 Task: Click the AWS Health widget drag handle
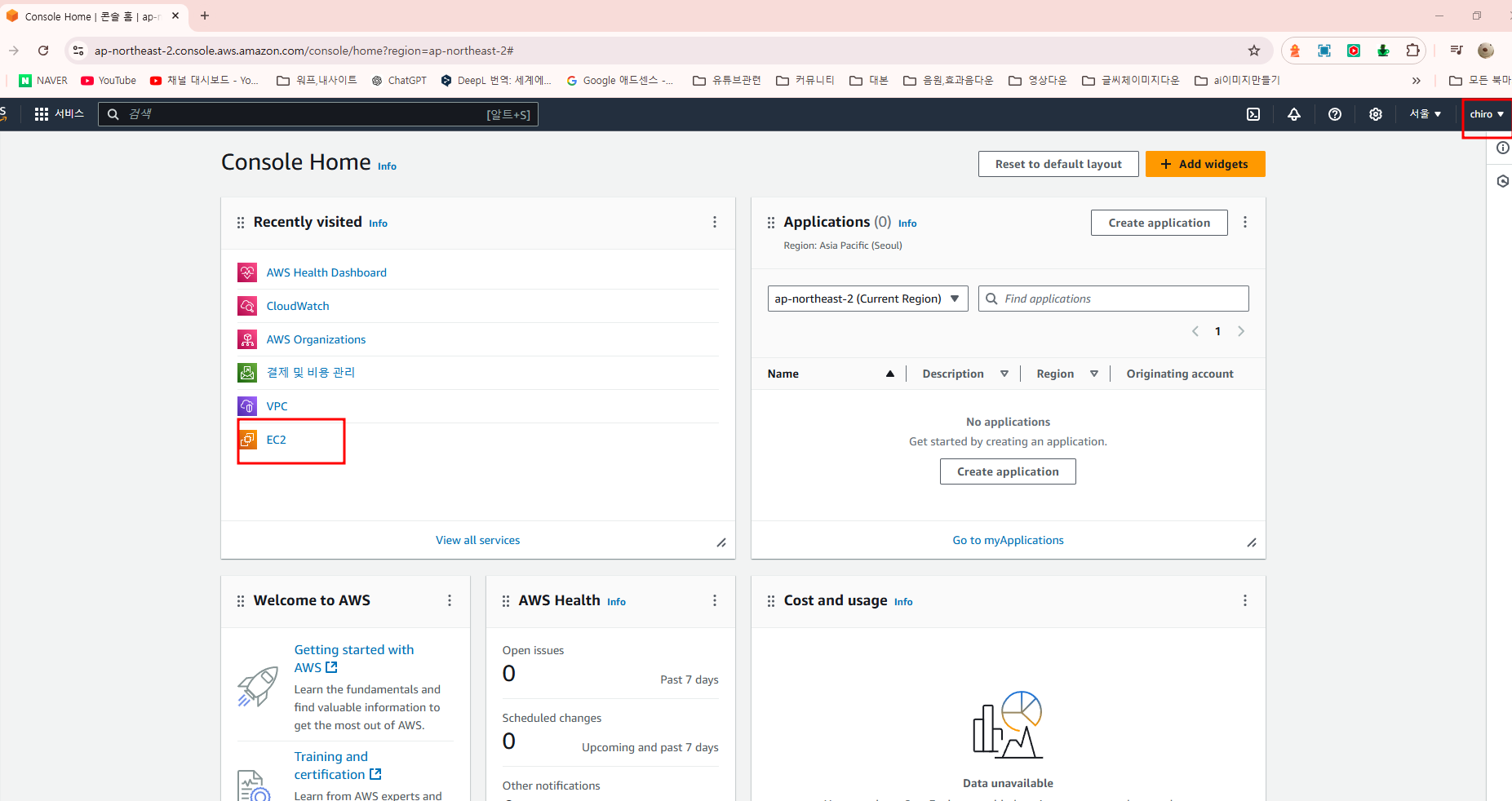click(506, 601)
